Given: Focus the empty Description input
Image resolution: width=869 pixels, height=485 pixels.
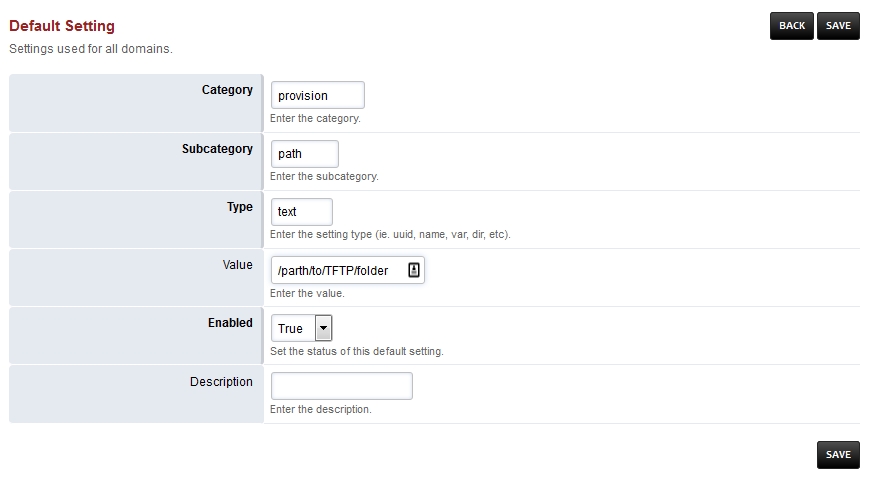Looking at the screenshot, I should [341, 386].
